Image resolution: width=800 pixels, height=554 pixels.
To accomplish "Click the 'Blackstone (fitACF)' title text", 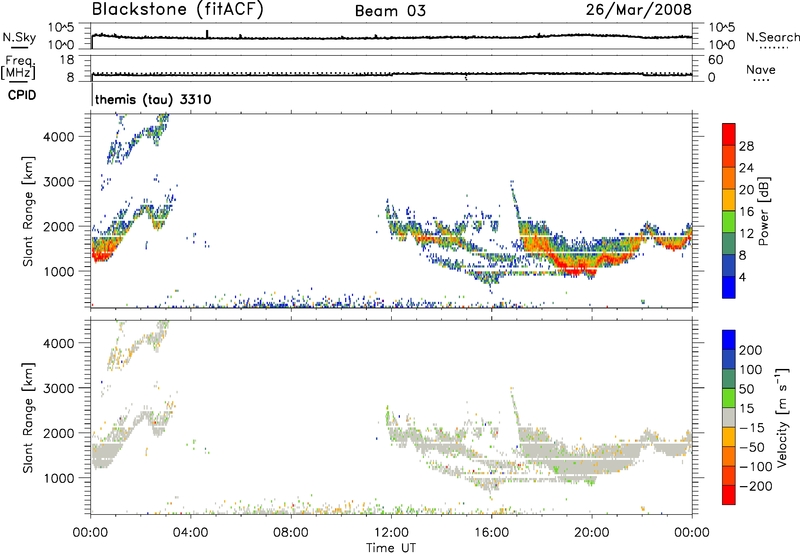I will (x=178, y=10).
